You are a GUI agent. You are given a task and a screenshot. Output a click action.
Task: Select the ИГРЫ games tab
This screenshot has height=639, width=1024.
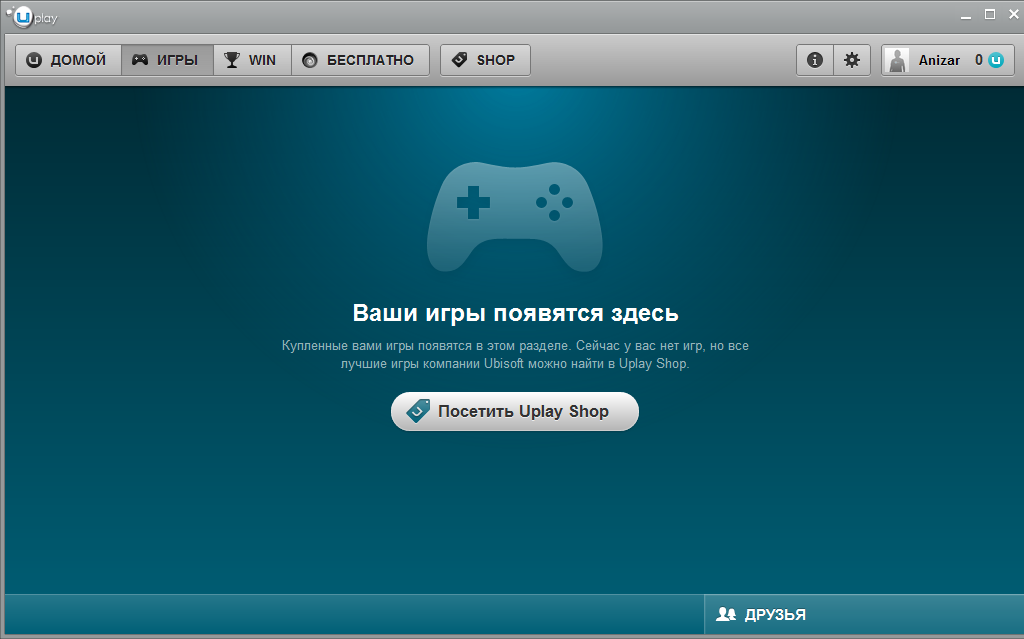pos(167,60)
